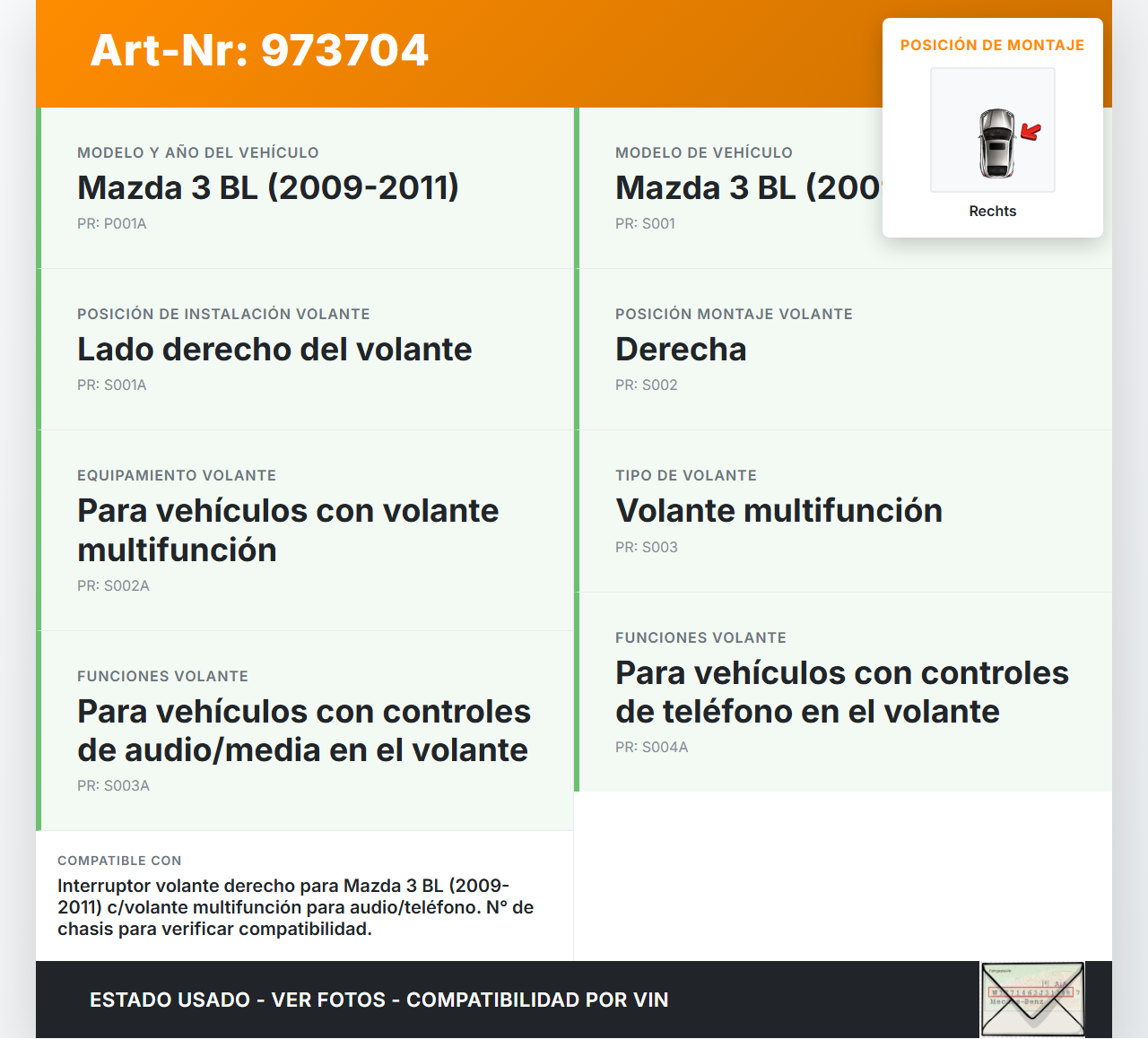Screen dimensions: 1148x1039
Task: Select 'Lado derecho del volante' entry
Action: (274, 349)
